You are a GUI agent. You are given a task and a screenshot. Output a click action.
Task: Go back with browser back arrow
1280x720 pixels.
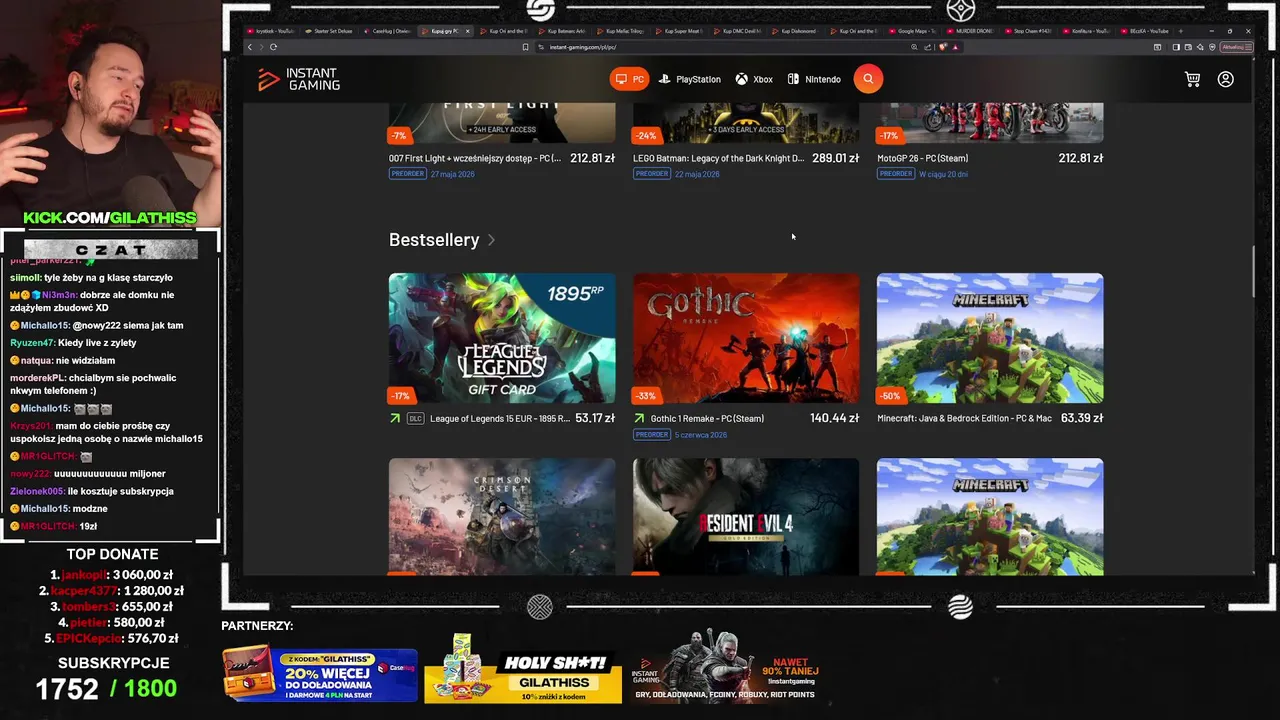click(x=250, y=47)
